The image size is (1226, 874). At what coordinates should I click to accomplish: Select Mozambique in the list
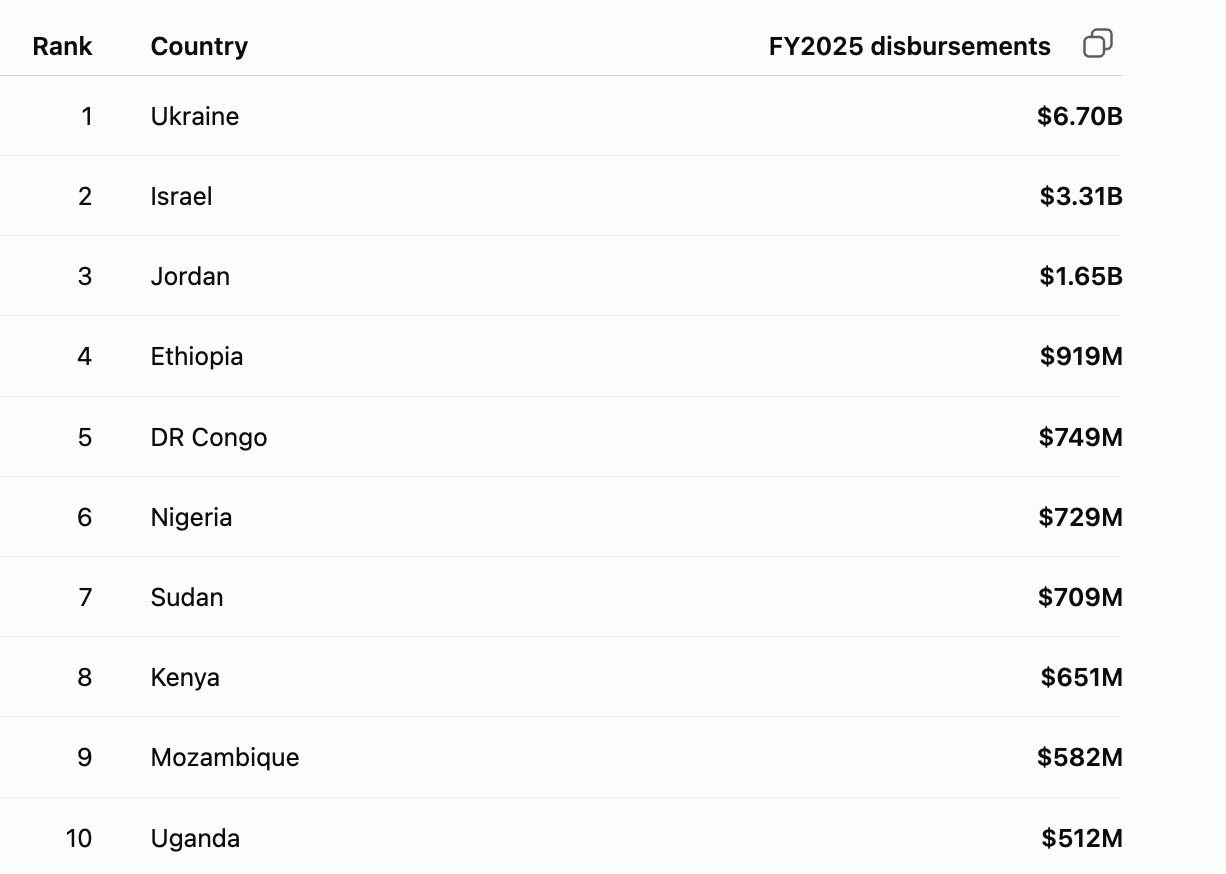click(225, 757)
